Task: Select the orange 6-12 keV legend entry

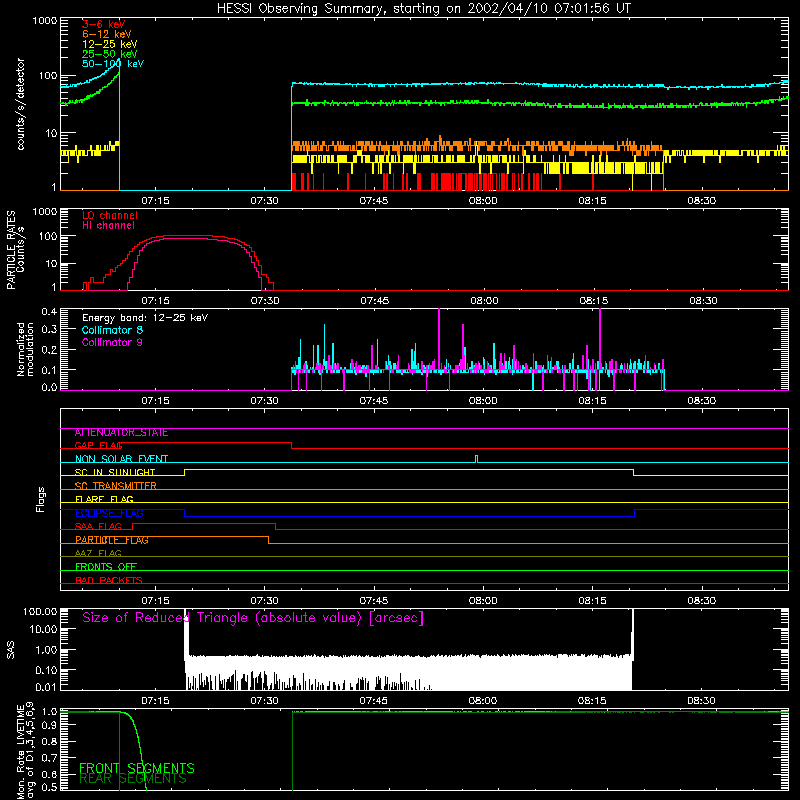Action: pos(106,34)
